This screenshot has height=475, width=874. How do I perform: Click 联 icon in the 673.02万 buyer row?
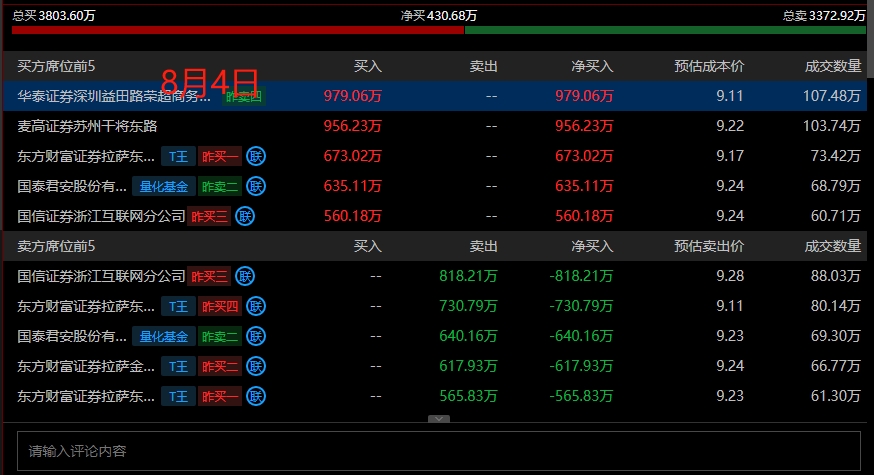(x=256, y=156)
